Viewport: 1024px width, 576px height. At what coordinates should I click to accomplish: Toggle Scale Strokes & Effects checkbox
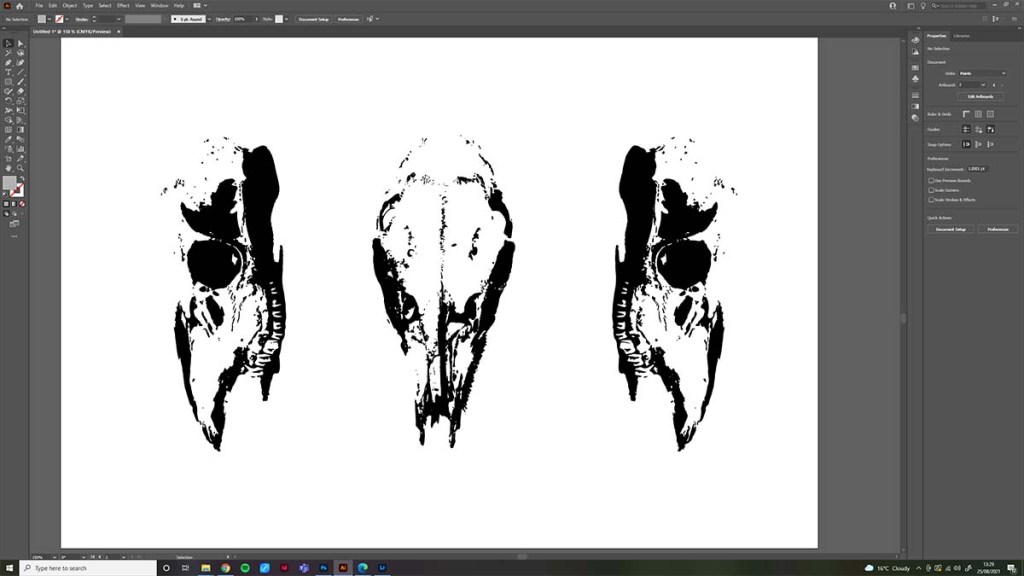(931, 199)
